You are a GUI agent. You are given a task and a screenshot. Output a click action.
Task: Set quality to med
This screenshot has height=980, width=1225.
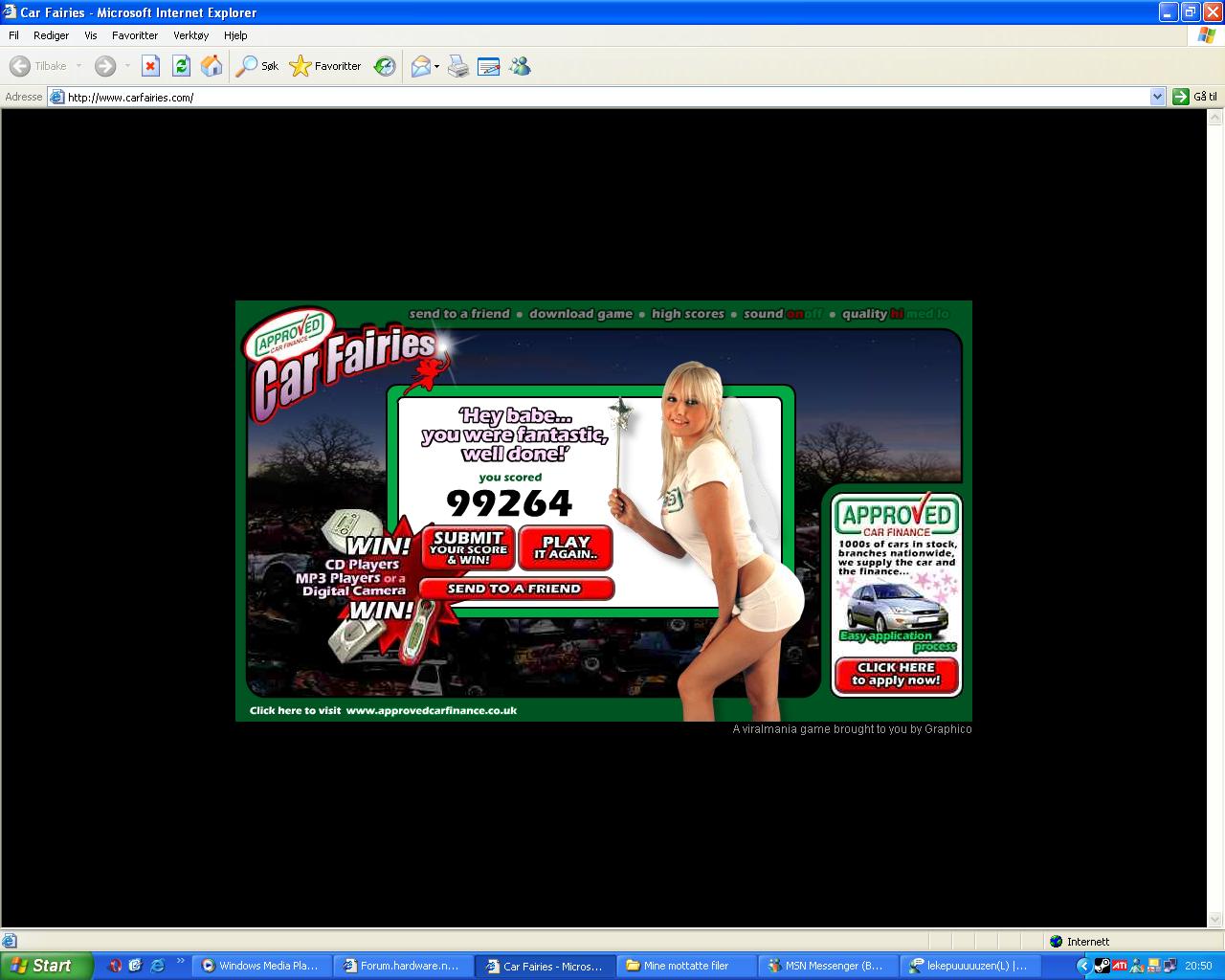pos(920,314)
